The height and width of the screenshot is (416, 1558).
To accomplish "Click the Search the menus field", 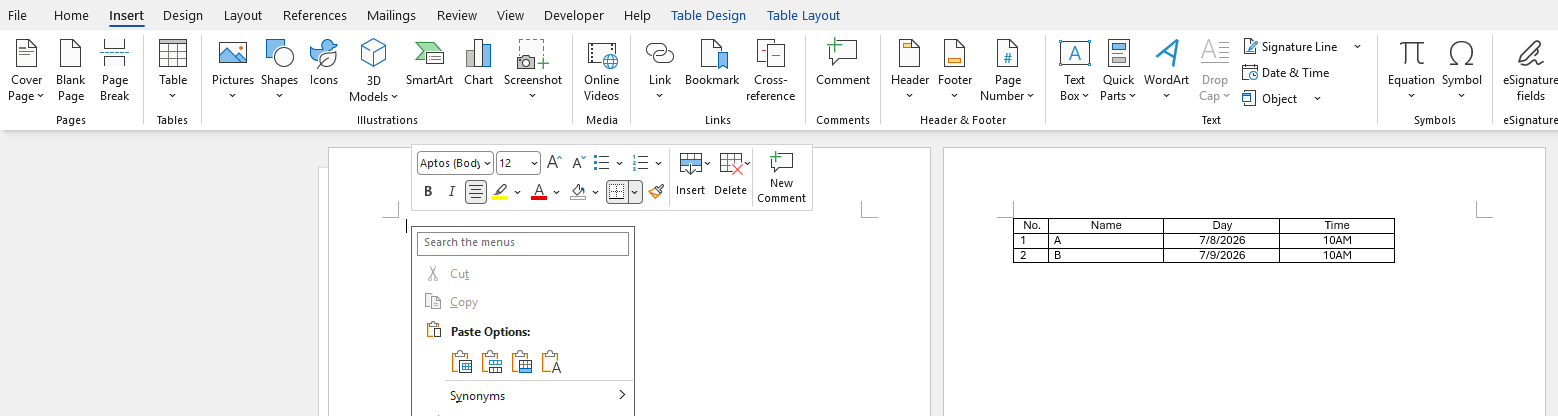I will point(523,242).
